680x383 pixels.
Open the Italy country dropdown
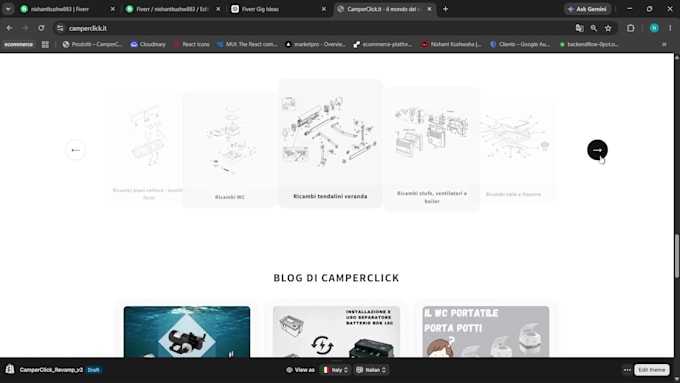click(x=335, y=370)
